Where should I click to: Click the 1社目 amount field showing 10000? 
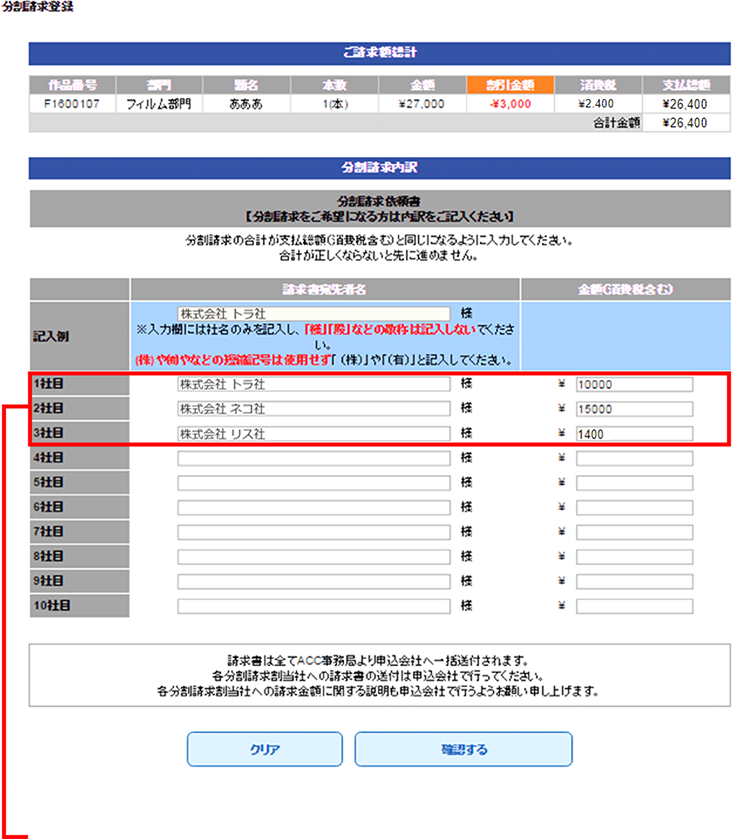634,384
